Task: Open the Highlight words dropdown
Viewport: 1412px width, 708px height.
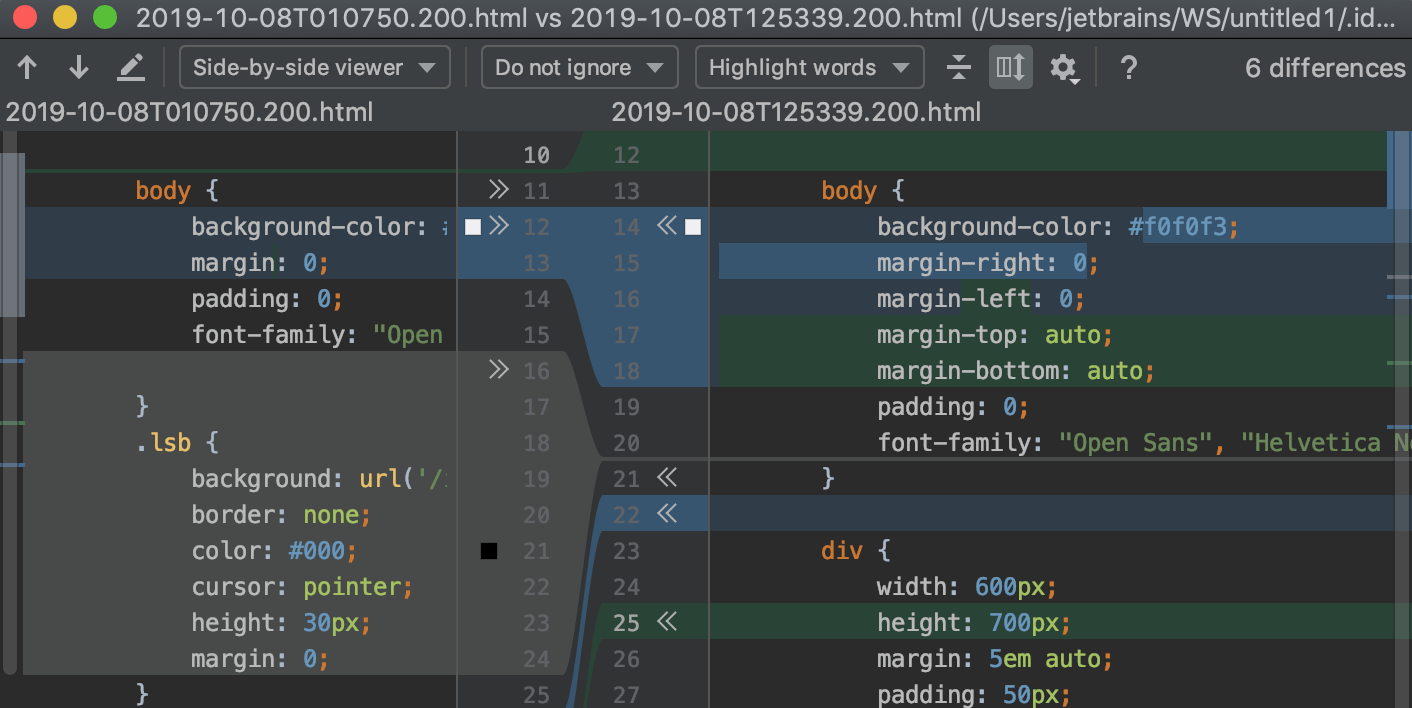Action: tap(808, 67)
